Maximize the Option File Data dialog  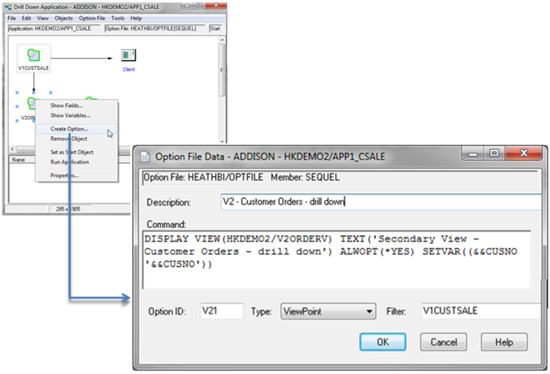click(x=495, y=153)
